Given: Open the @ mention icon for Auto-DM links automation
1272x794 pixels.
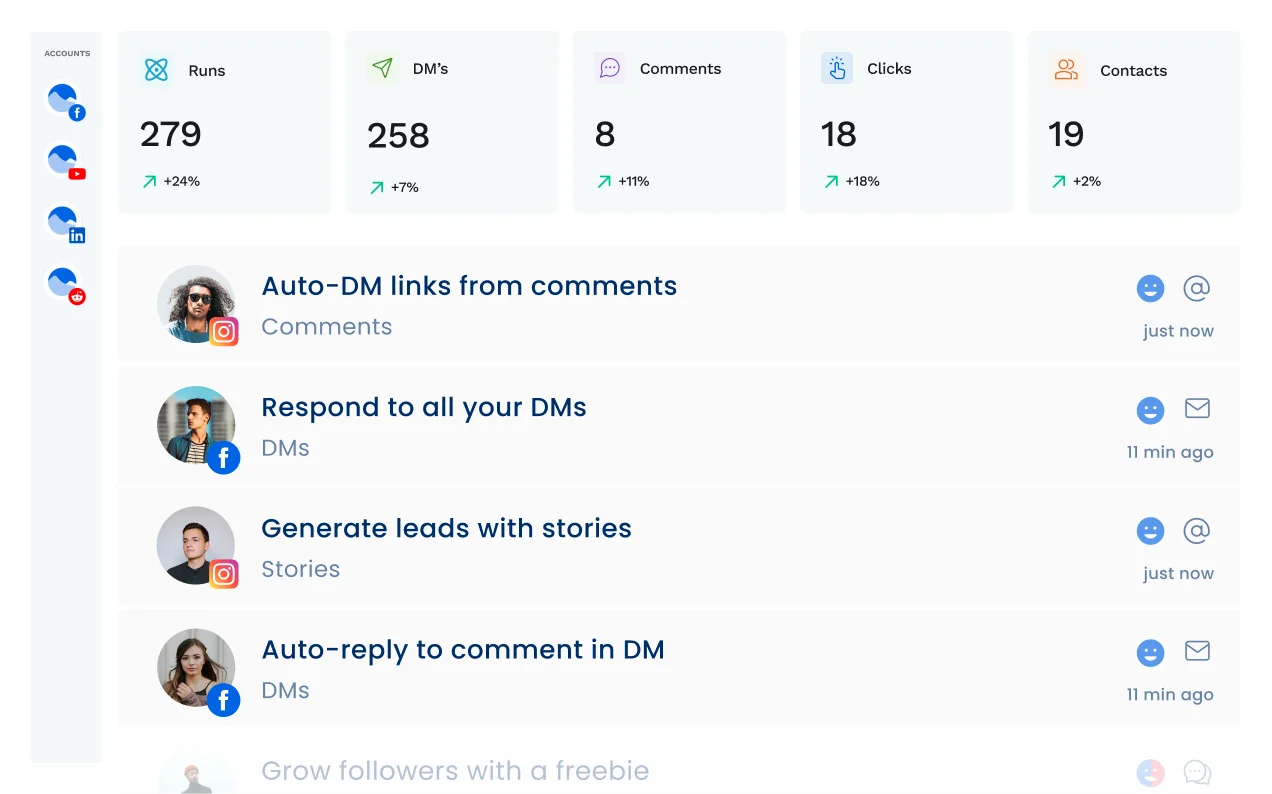Looking at the screenshot, I should pyautogui.click(x=1197, y=288).
